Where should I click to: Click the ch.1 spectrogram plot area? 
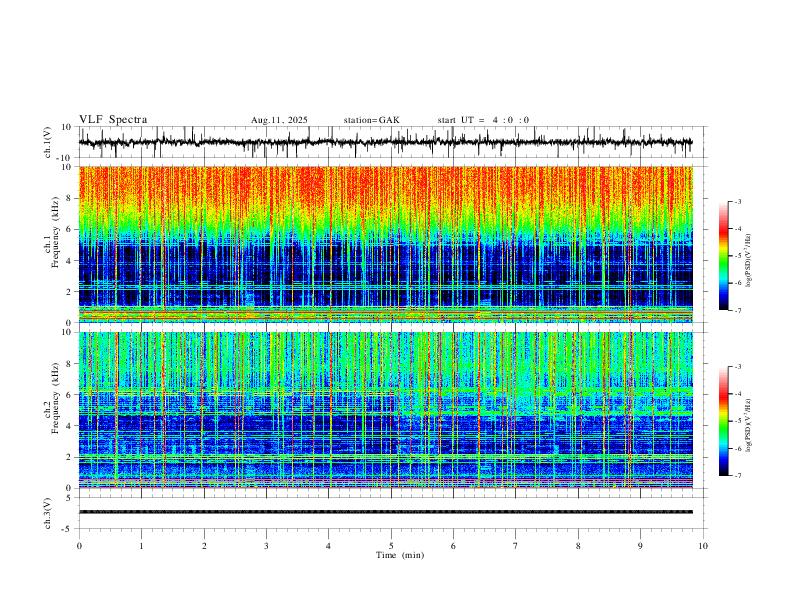click(386, 244)
